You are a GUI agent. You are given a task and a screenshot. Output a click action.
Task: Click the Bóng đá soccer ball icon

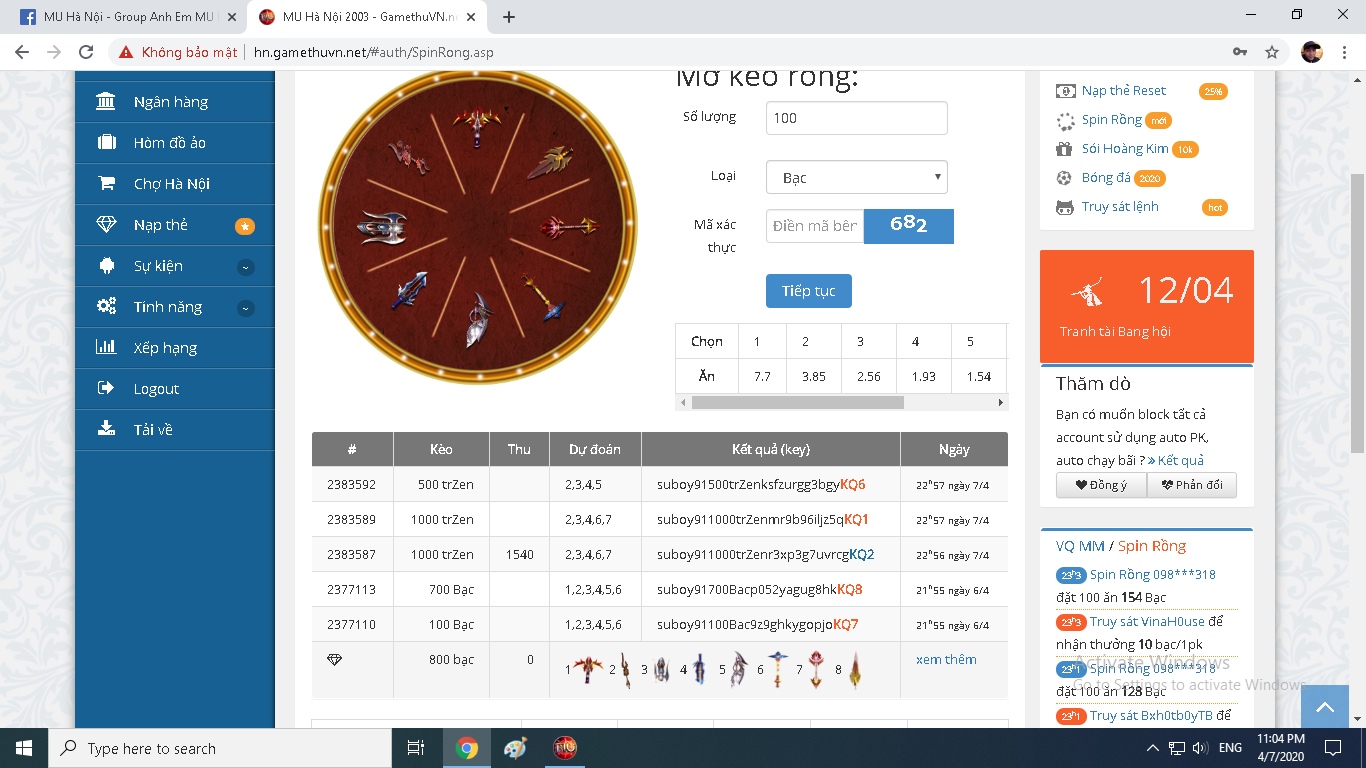tap(1064, 178)
